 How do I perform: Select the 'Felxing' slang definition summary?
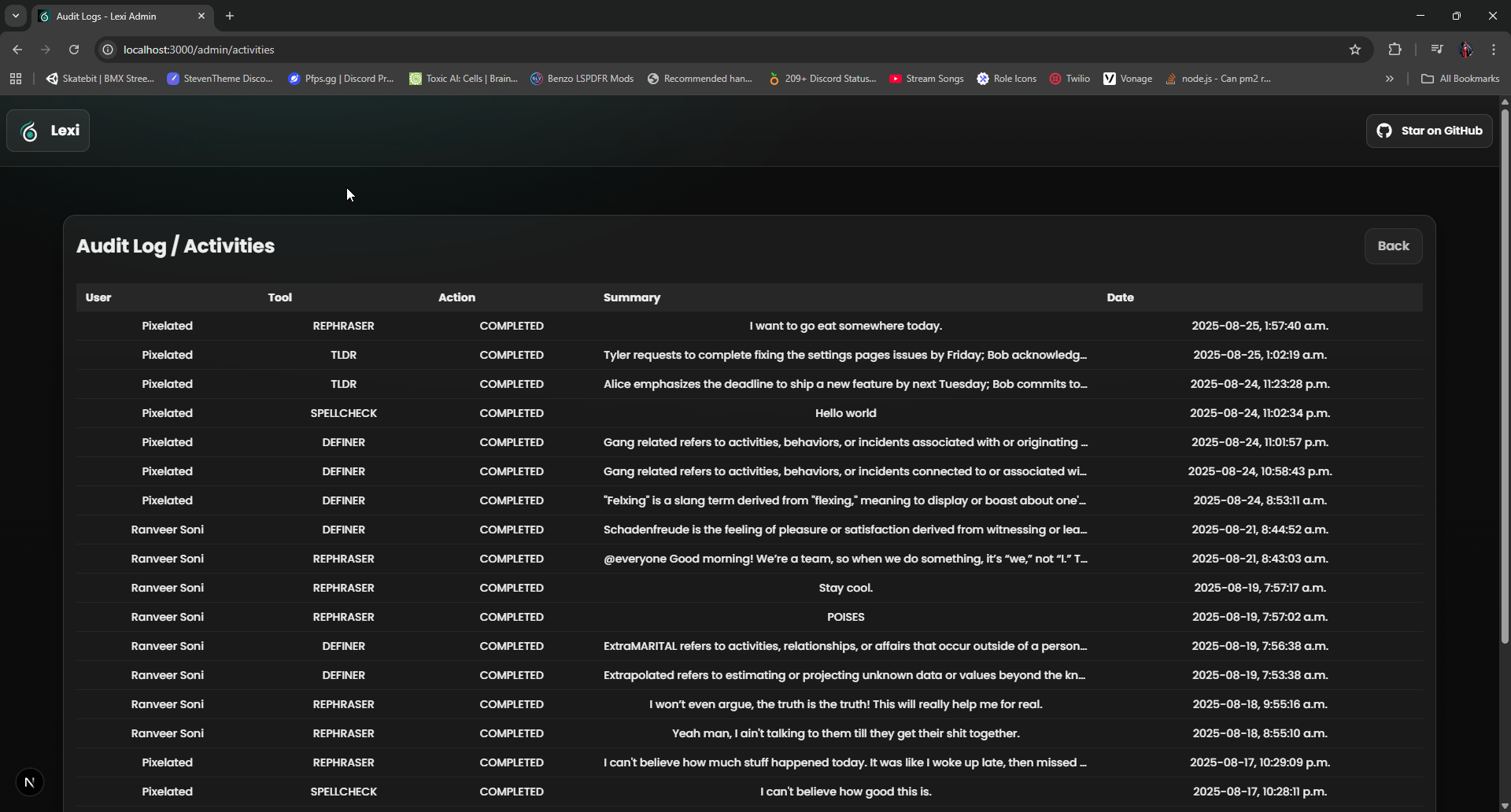point(845,500)
